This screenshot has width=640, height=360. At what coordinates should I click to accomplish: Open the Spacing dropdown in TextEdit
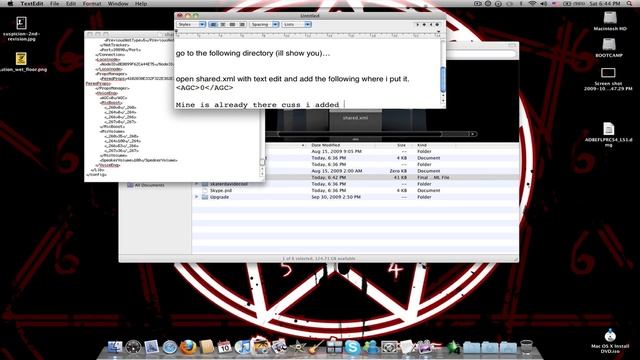pos(264,24)
